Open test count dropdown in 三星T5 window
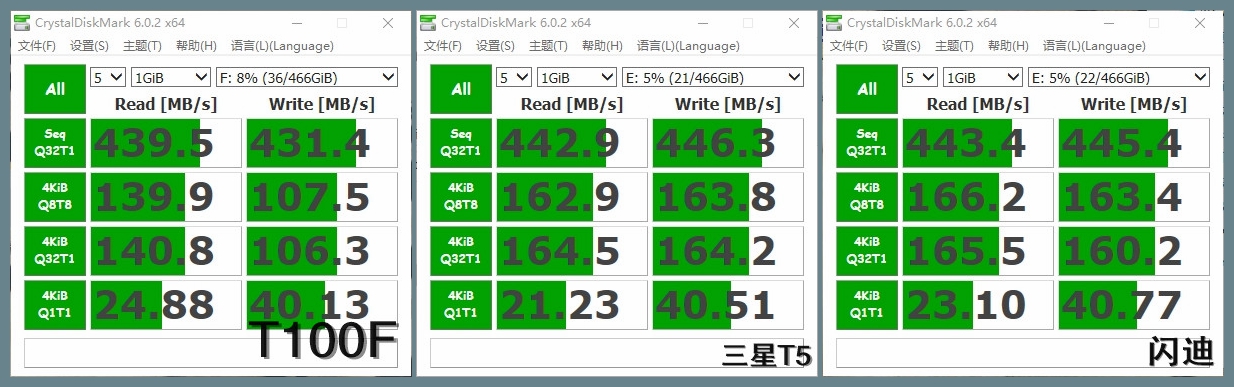This screenshot has height=387, width=1234. pyautogui.click(x=514, y=77)
